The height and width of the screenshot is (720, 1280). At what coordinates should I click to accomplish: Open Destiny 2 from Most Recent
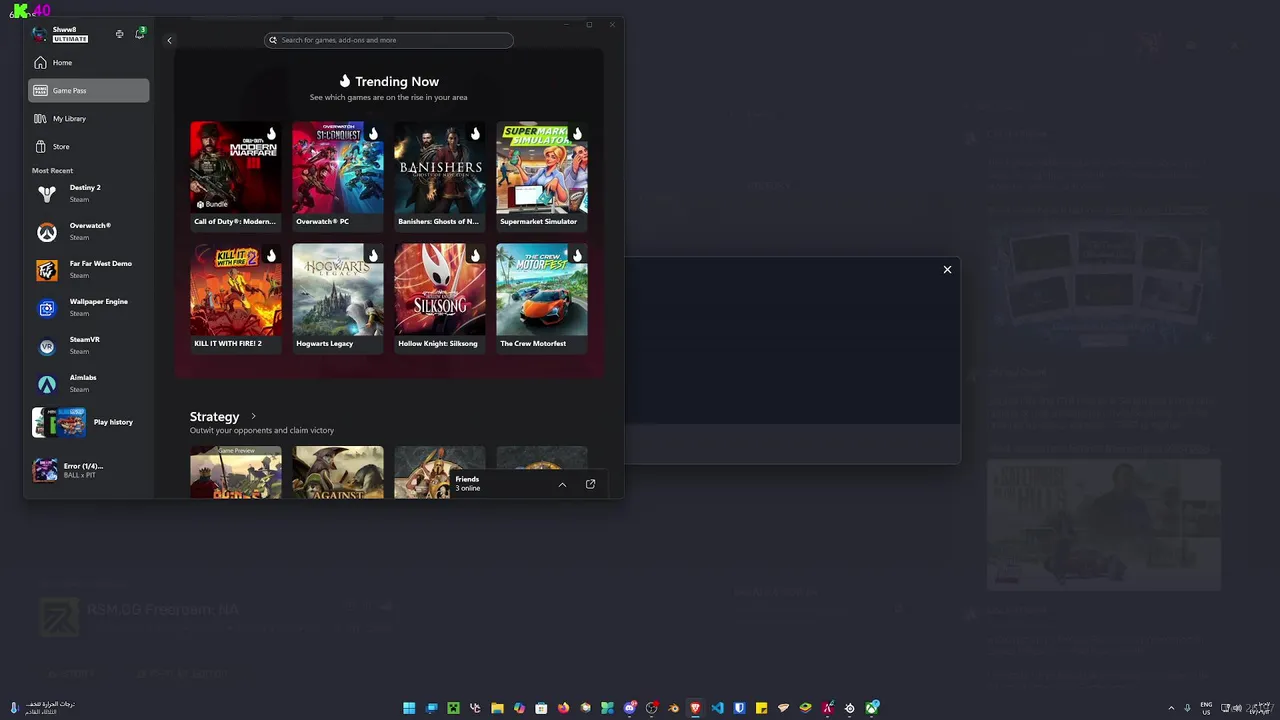tap(89, 193)
